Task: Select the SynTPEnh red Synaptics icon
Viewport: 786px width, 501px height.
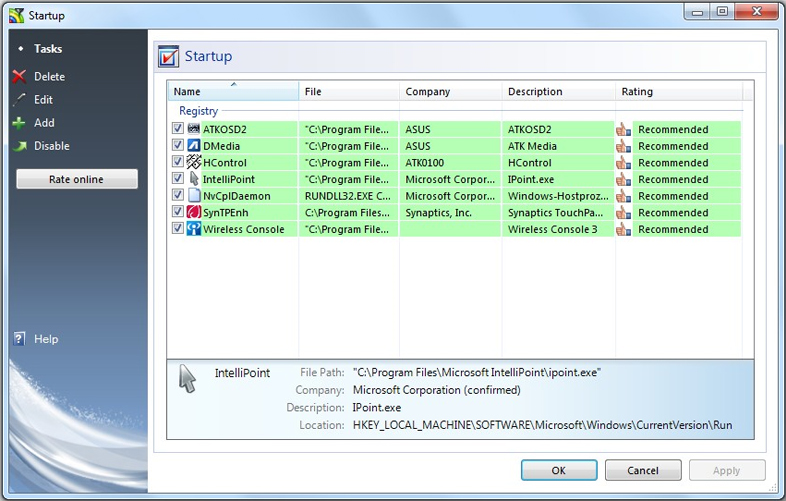Action: pyautogui.click(x=194, y=212)
